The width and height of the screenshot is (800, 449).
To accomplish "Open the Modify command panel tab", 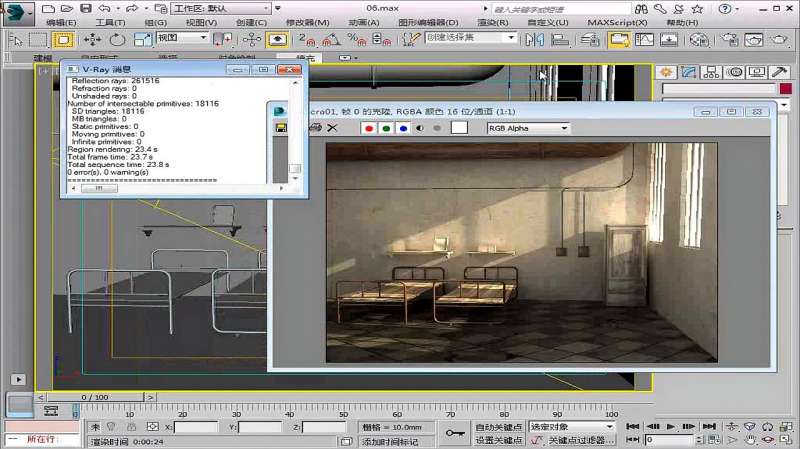I will pos(688,72).
